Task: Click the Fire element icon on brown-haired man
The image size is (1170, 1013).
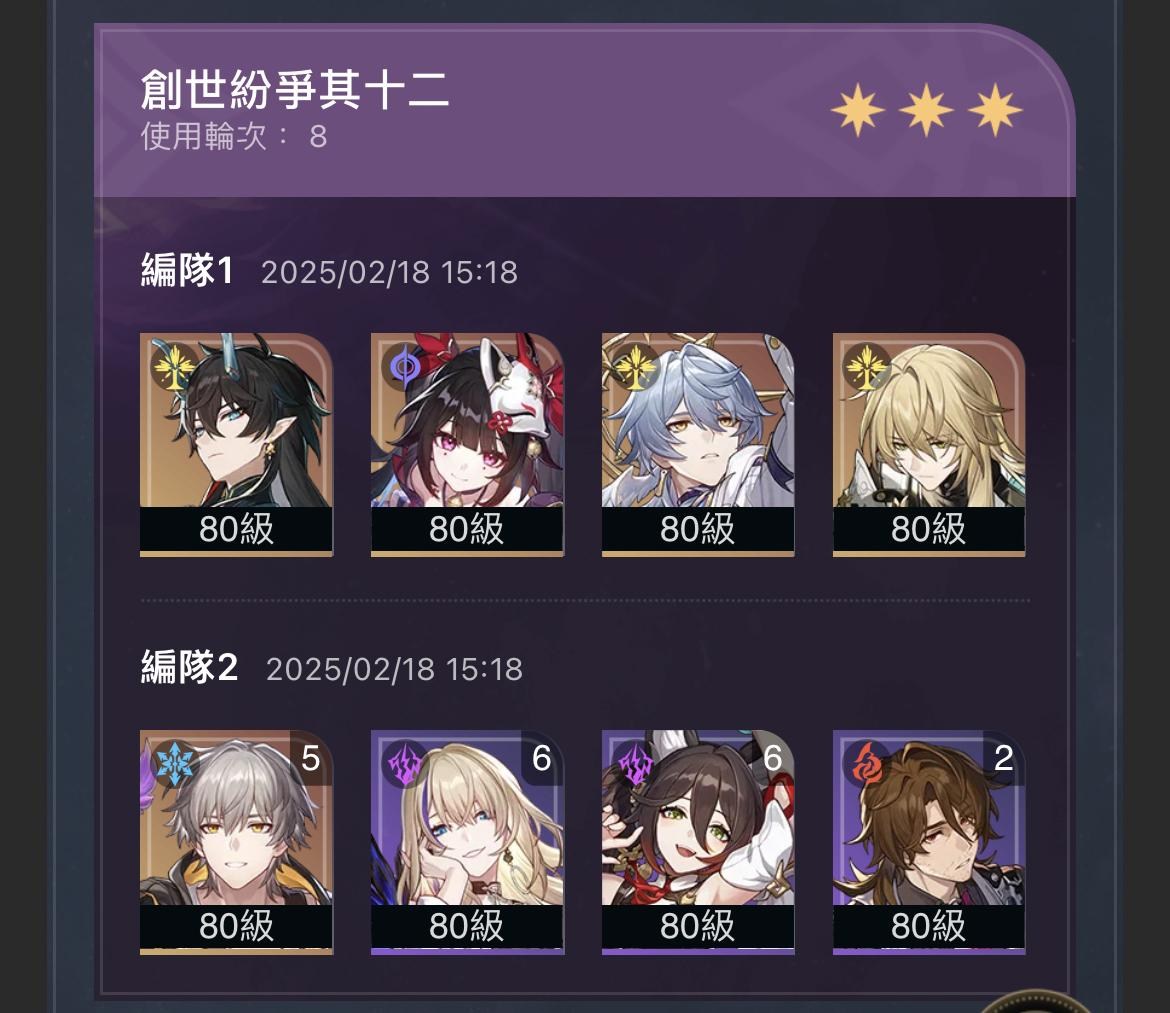Action: (x=867, y=764)
